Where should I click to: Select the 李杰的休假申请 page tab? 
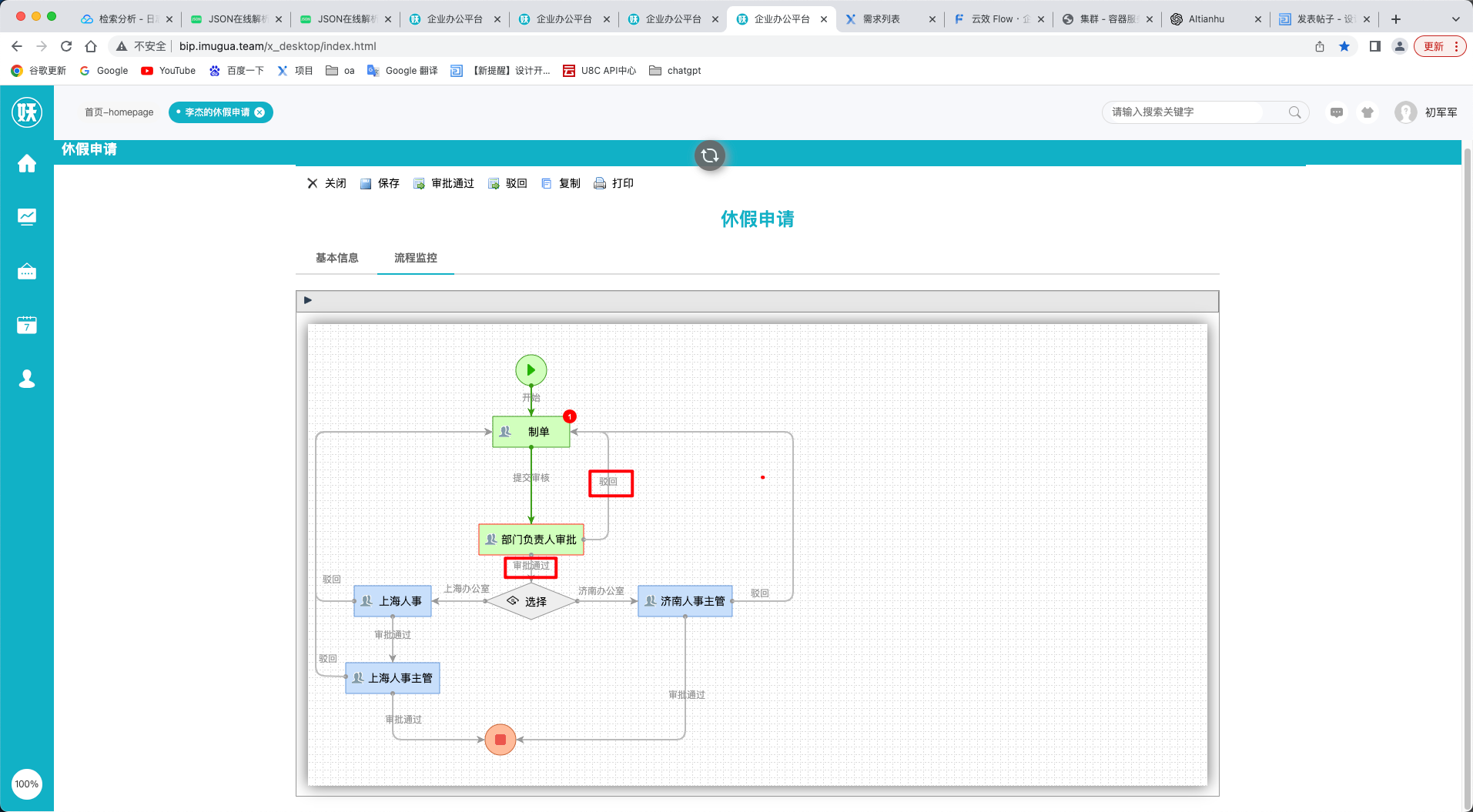pyautogui.click(x=217, y=112)
